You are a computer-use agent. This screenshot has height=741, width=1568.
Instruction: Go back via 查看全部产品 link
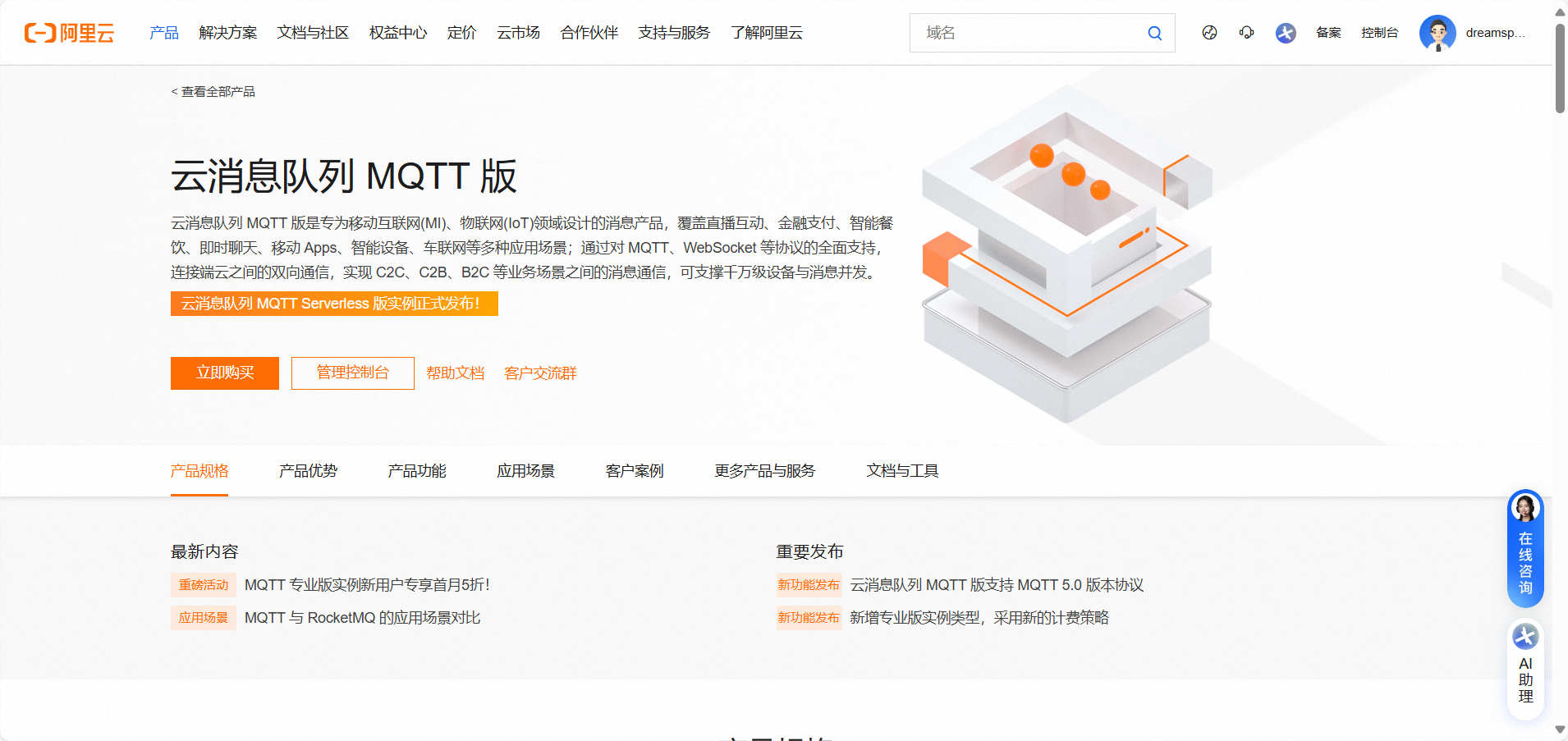pyautogui.click(x=213, y=92)
